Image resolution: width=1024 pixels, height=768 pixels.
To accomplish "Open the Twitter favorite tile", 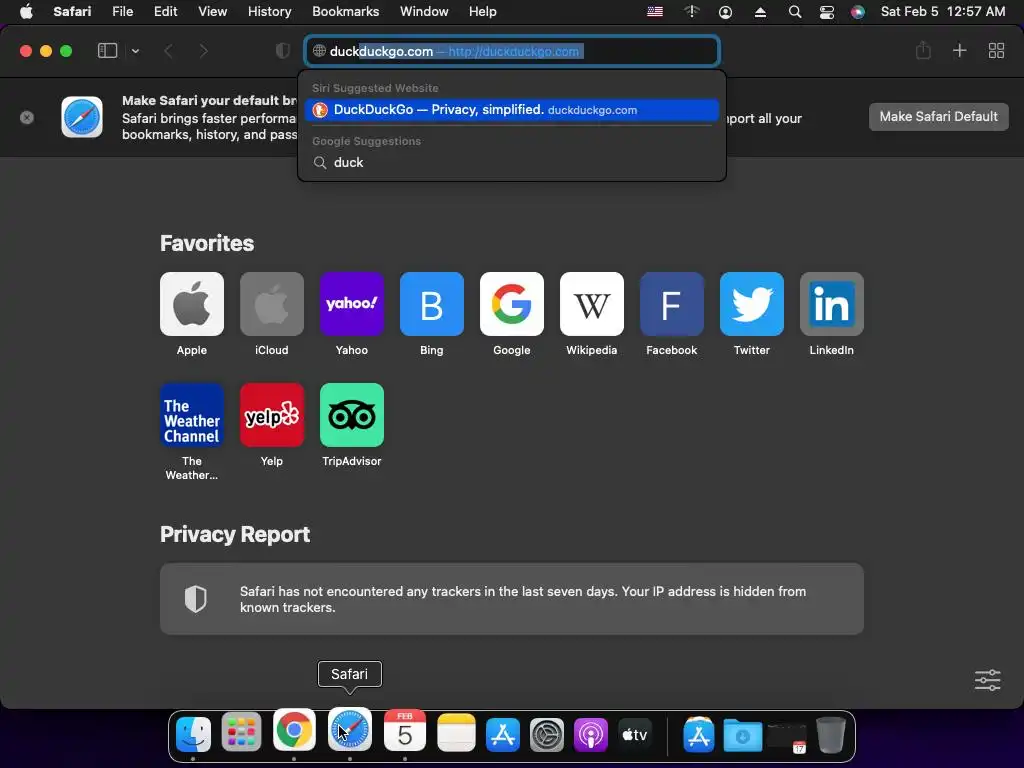I will click(752, 304).
